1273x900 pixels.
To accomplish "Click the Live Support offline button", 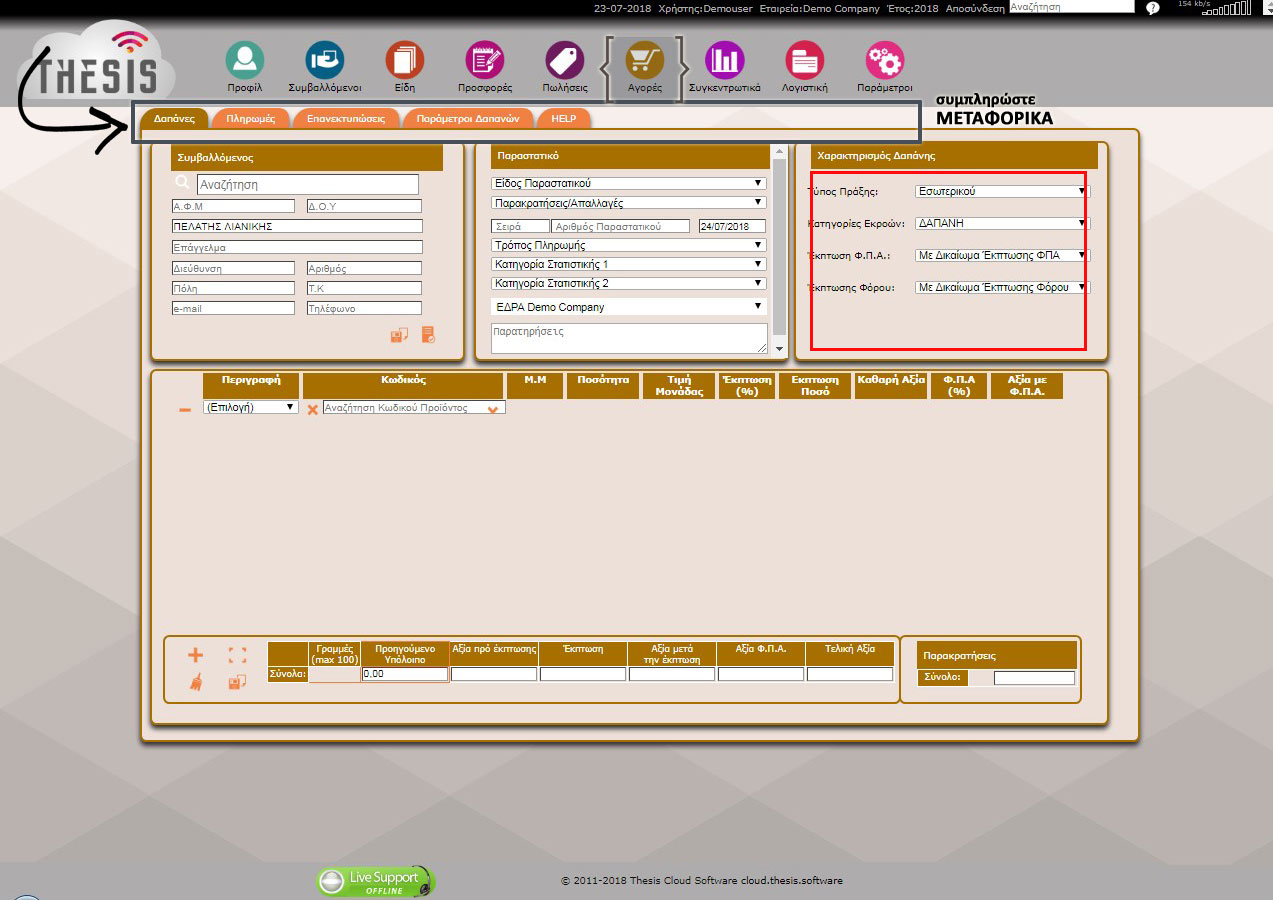I will 376,882.
